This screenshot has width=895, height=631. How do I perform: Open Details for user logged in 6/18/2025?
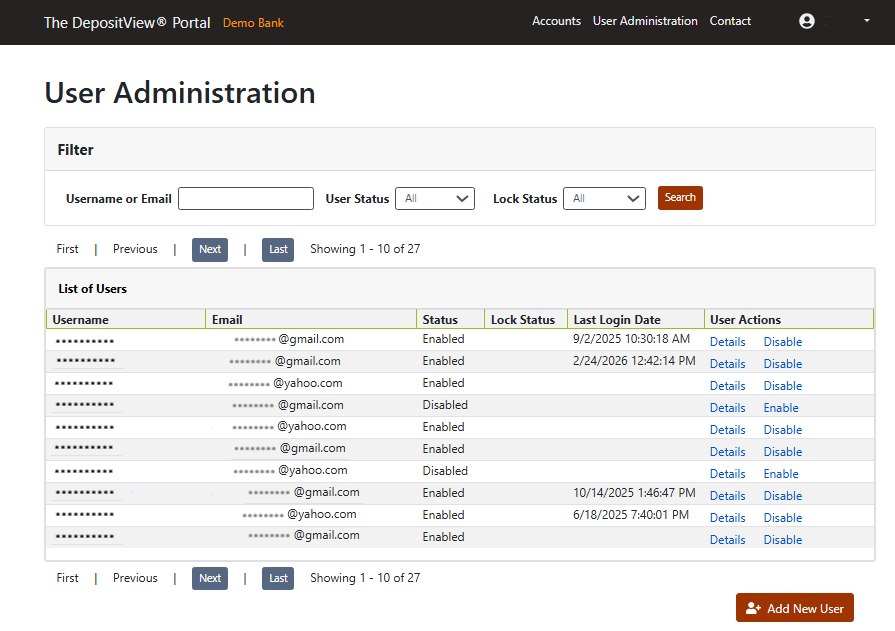coord(728,518)
